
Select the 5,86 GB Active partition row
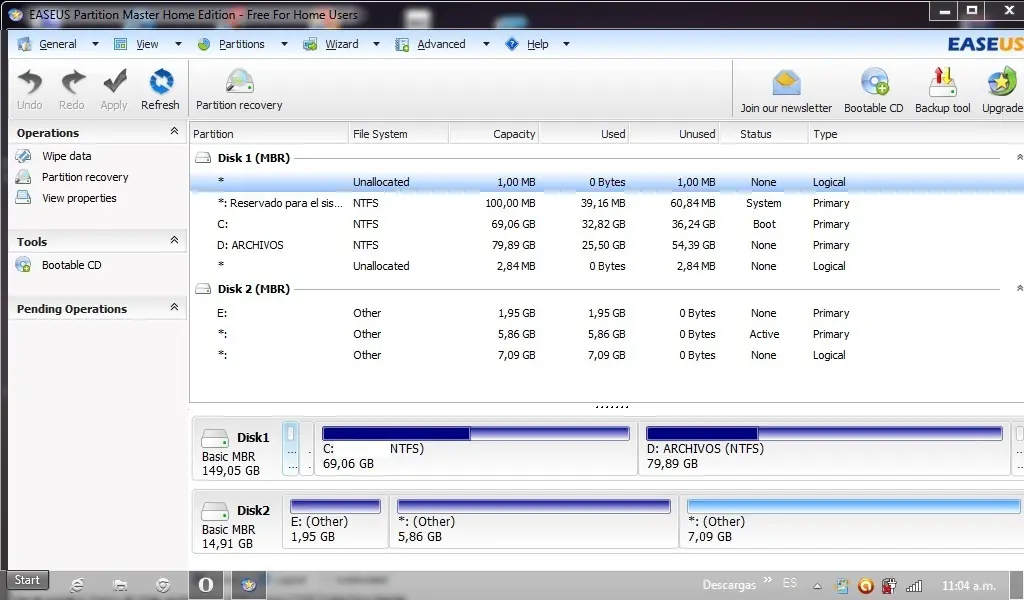coord(607,334)
